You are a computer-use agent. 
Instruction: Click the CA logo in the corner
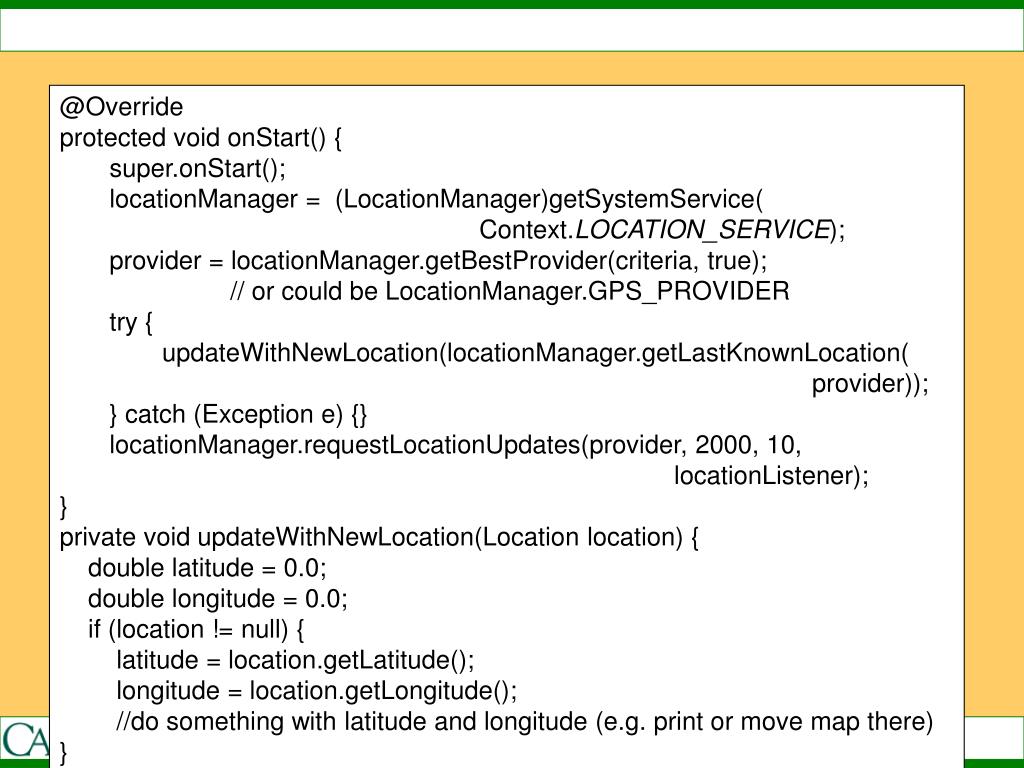[24, 739]
